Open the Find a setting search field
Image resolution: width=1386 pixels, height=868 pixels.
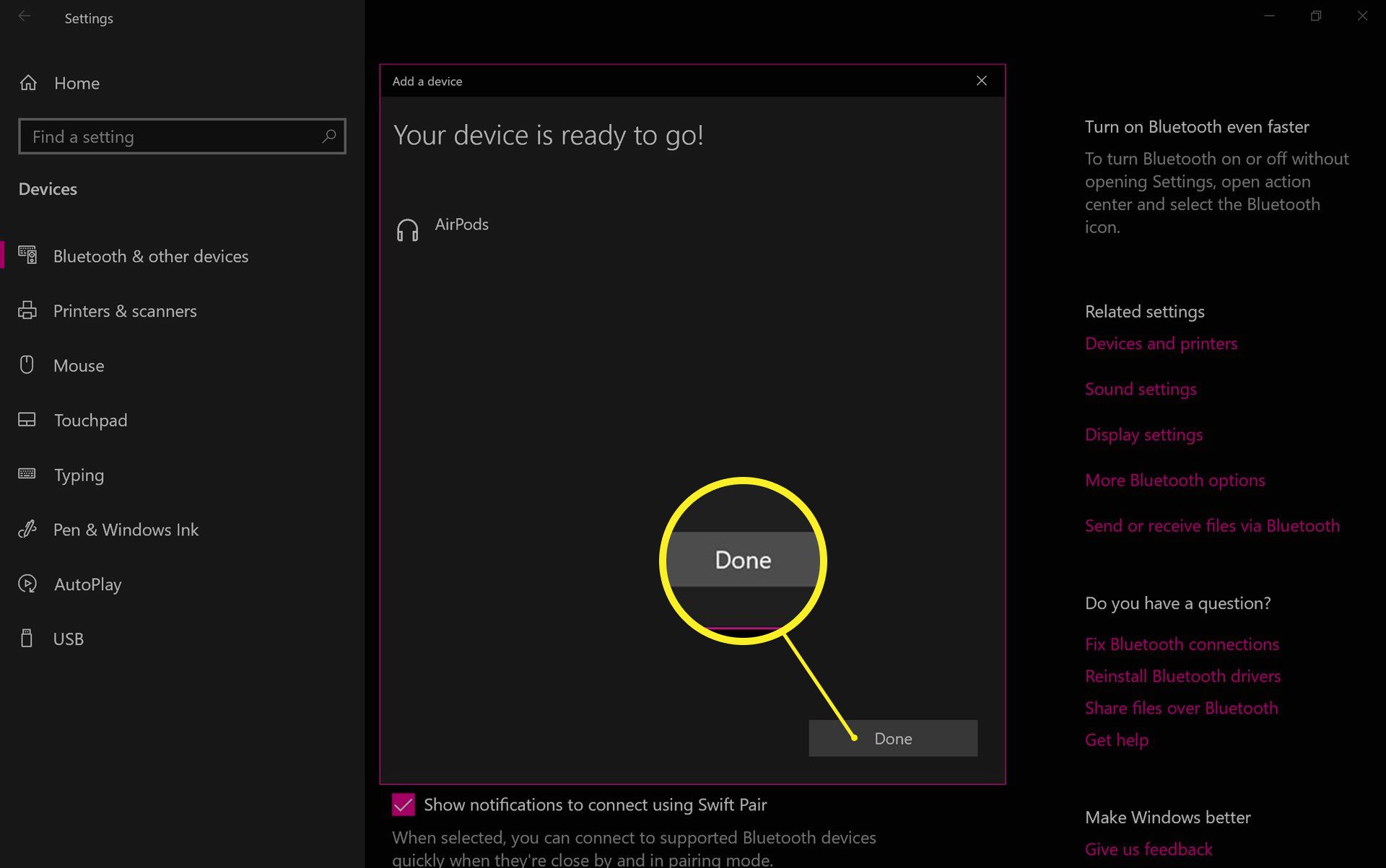point(182,136)
